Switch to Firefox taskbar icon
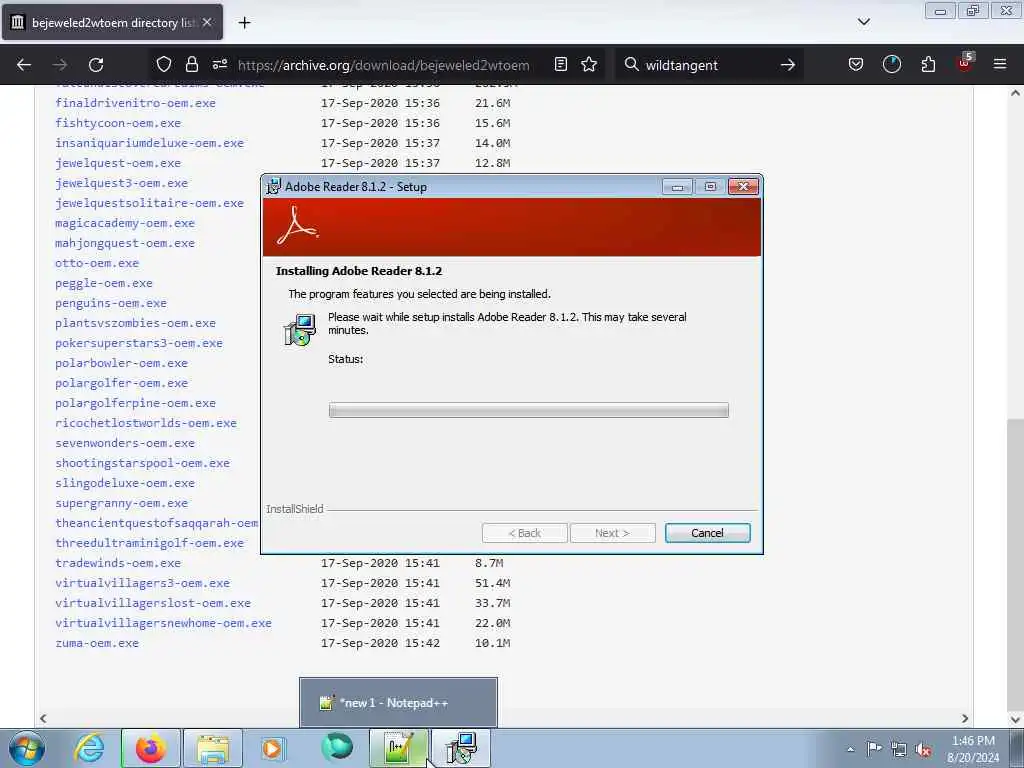The height and width of the screenshot is (768, 1024). click(150, 748)
